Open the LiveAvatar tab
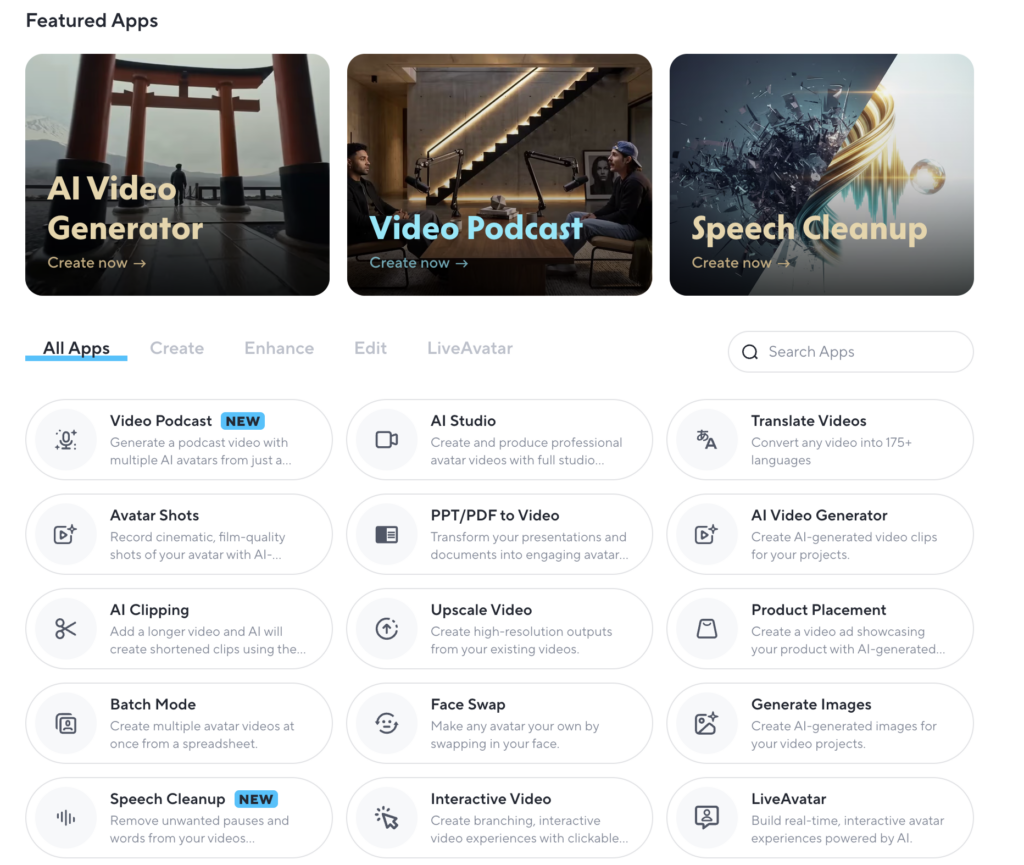 tap(470, 348)
